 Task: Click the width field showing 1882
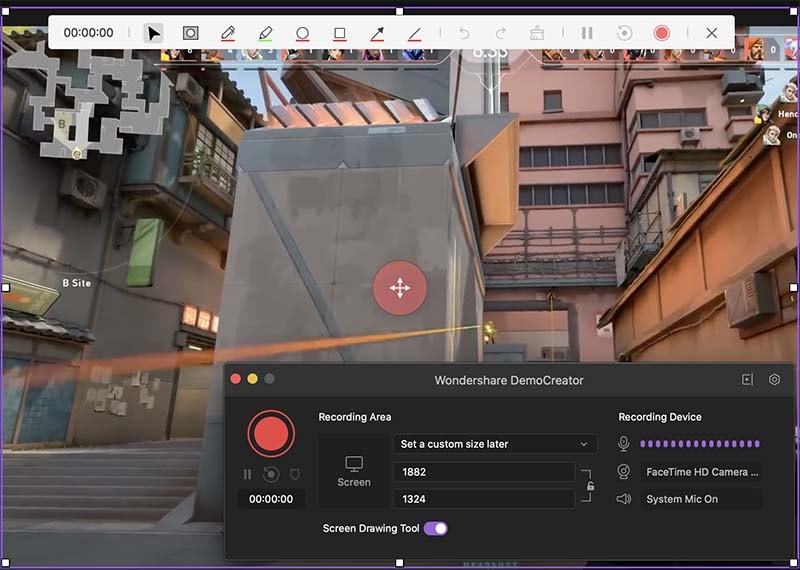point(484,472)
